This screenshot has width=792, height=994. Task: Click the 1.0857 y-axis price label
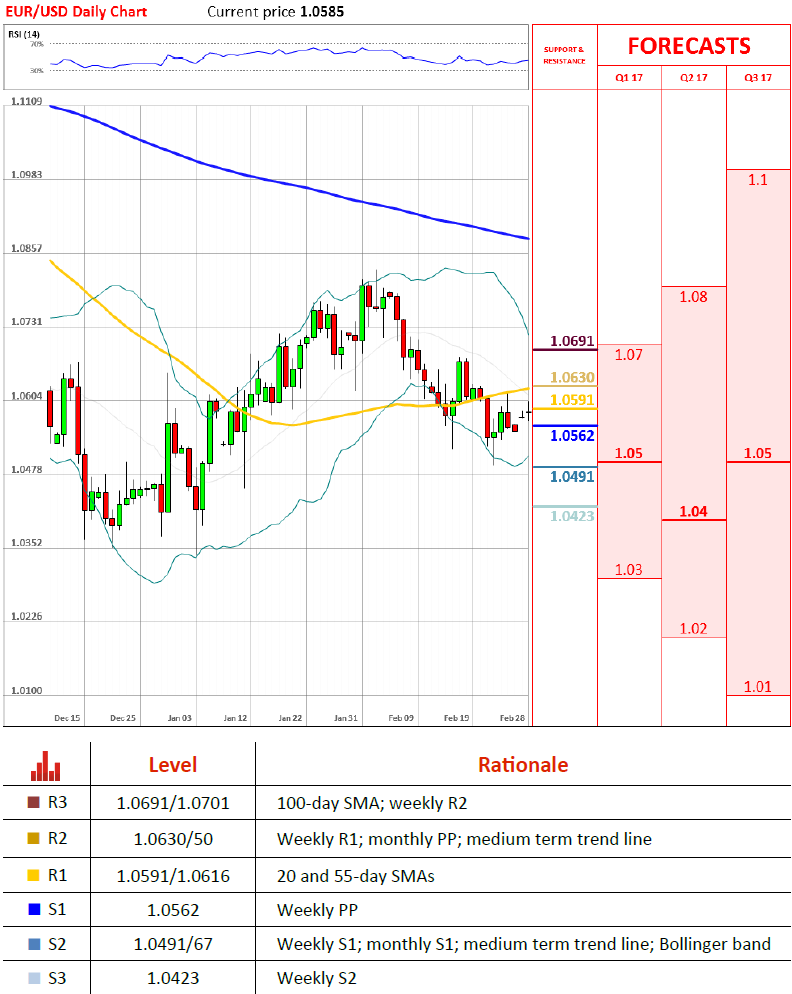(27, 248)
